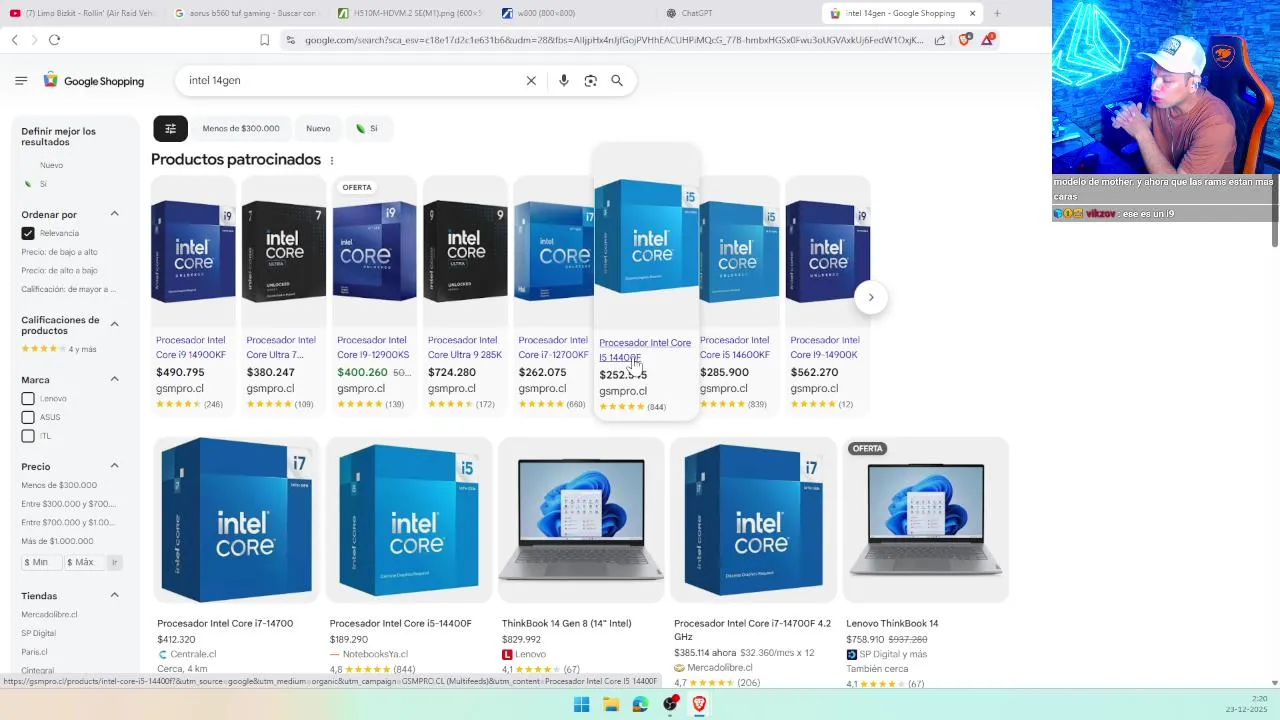Image resolution: width=1280 pixels, height=720 pixels.
Task: Collapse the Marca filter section
Action: pos(114,379)
